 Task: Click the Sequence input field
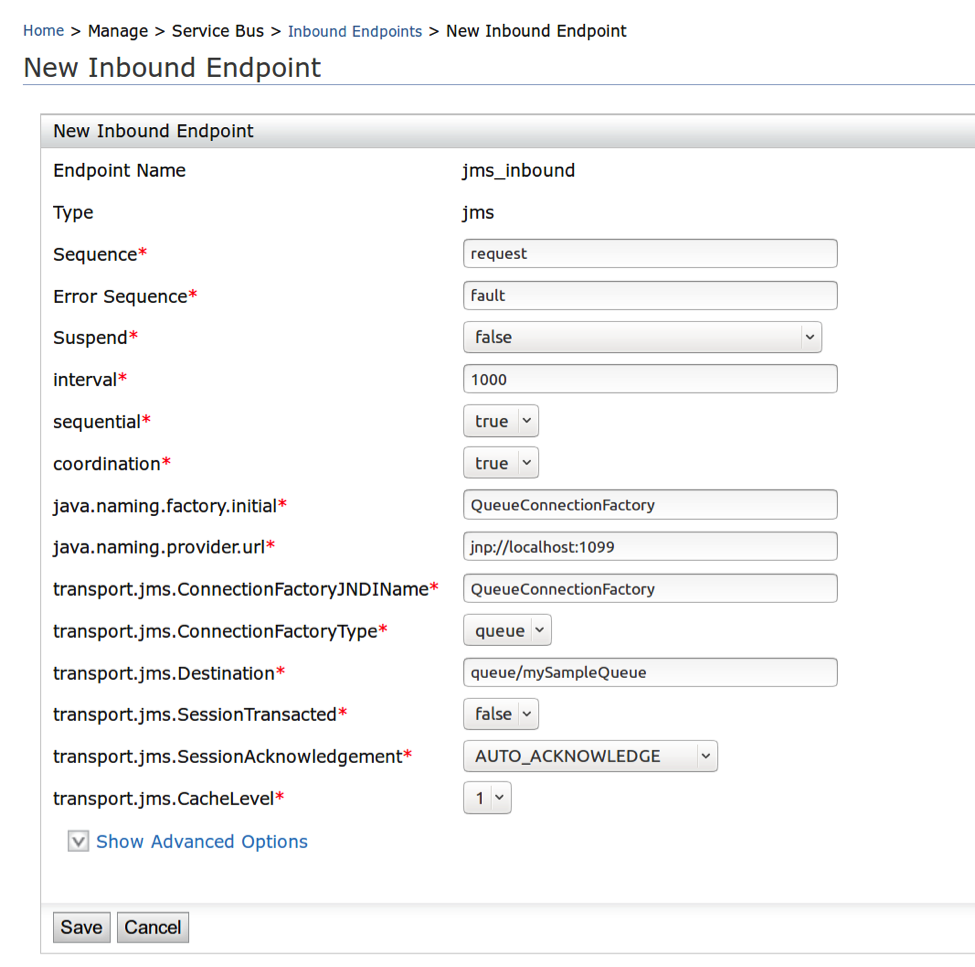(x=650, y=254)
